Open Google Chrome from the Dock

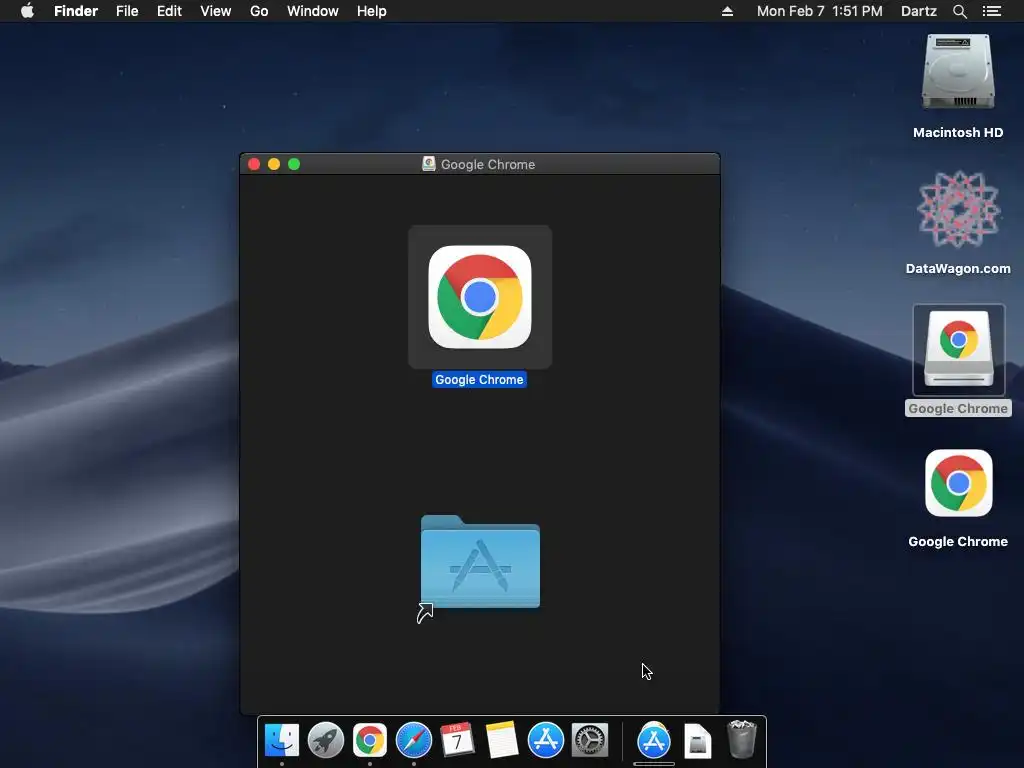pos(370,740)
